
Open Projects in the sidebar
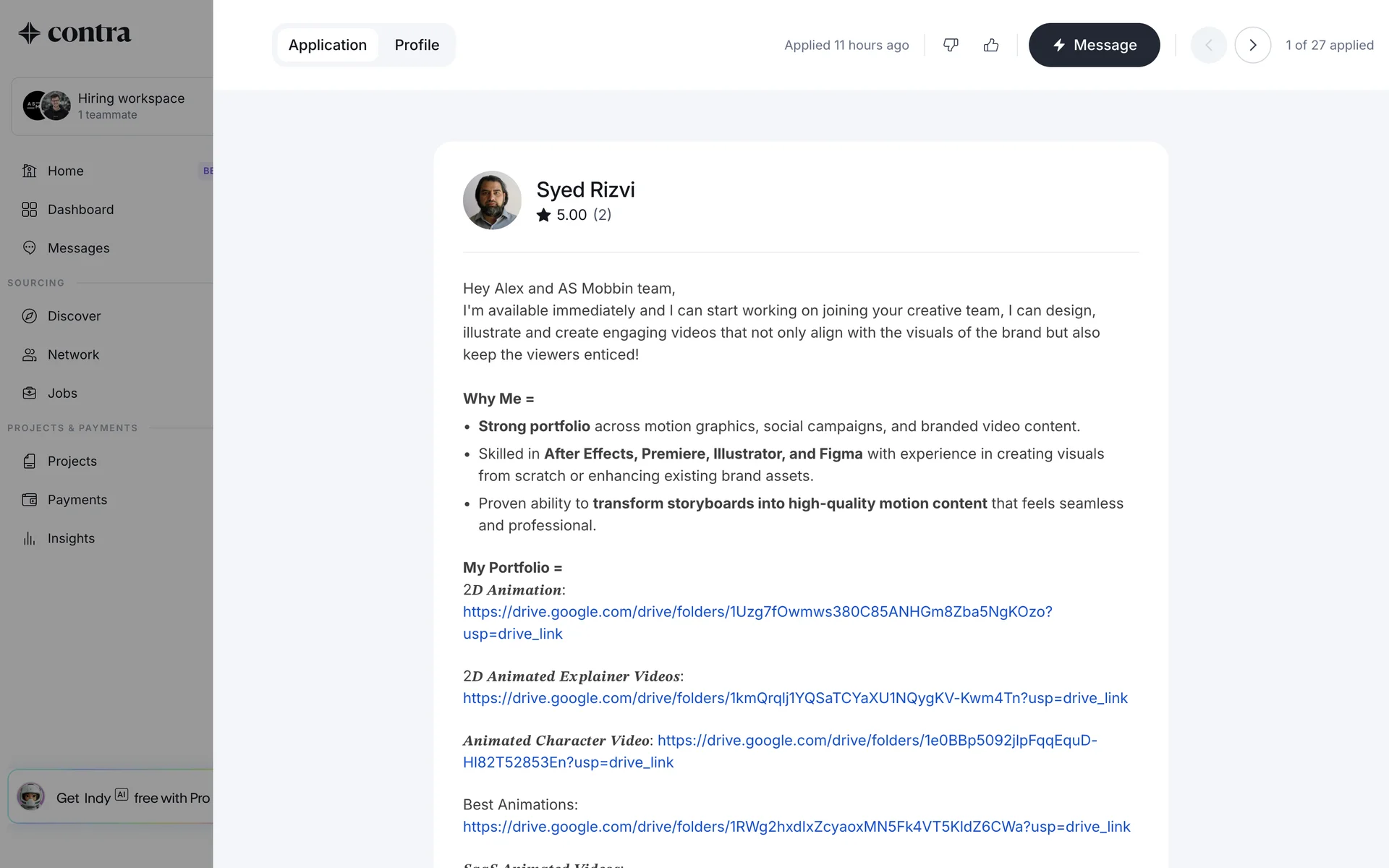[x=72, y=461]
